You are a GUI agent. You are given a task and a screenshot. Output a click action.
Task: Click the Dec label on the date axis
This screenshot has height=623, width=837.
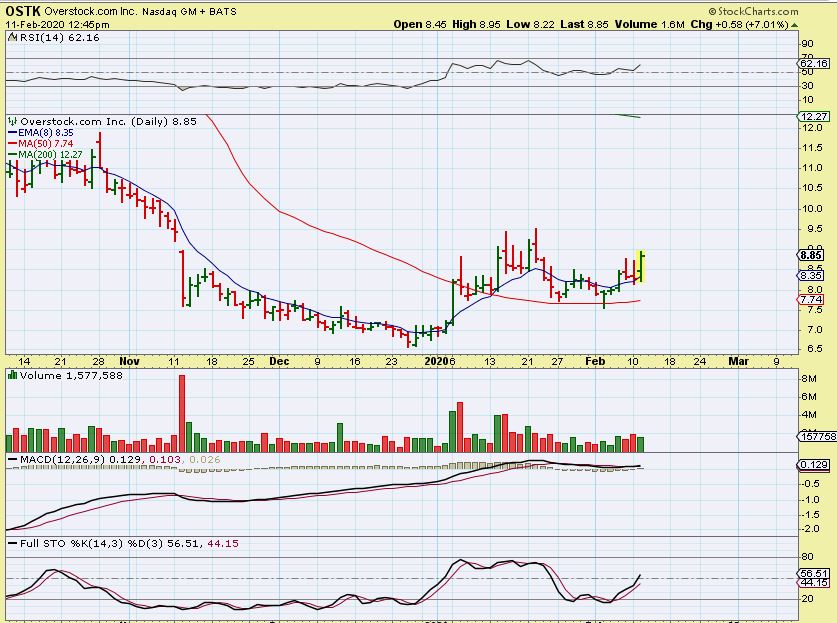tap(279, 361)
